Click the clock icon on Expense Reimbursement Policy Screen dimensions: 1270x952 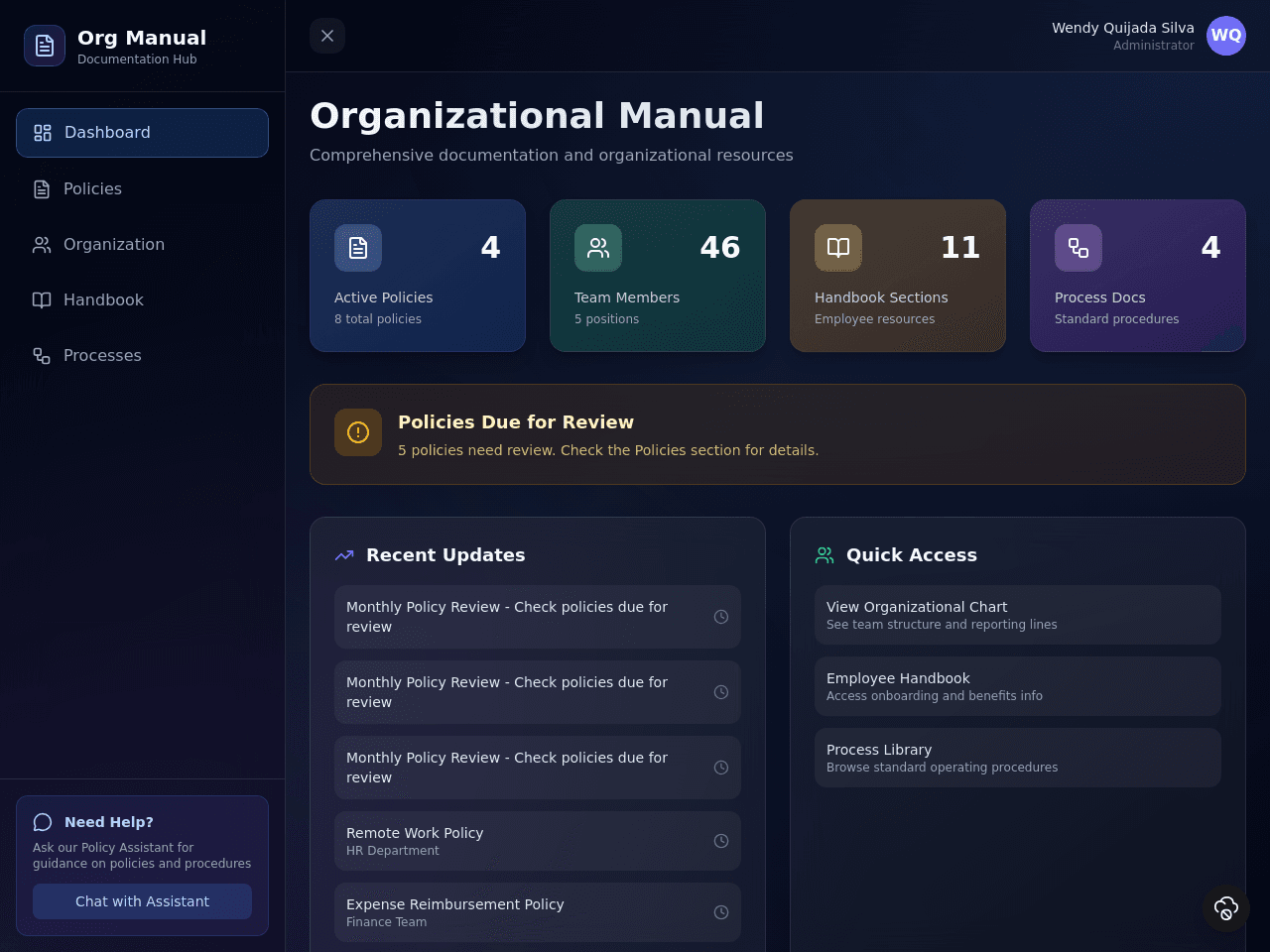(721, 912)
